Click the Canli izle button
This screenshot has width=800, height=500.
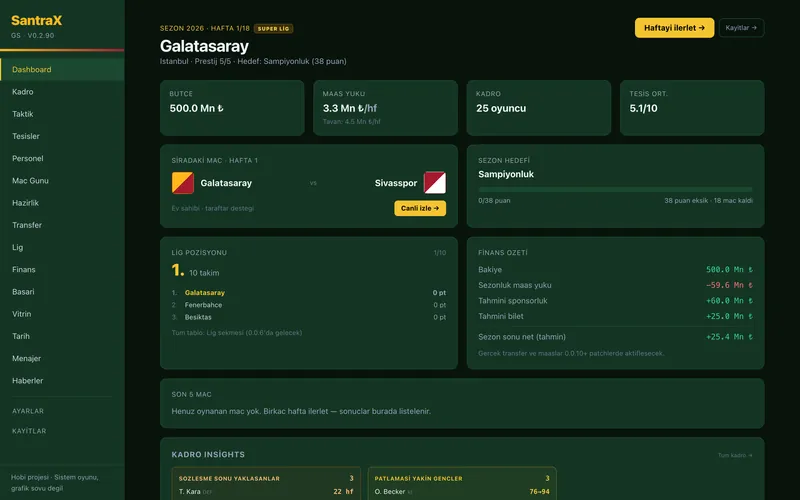coord(420,208)
